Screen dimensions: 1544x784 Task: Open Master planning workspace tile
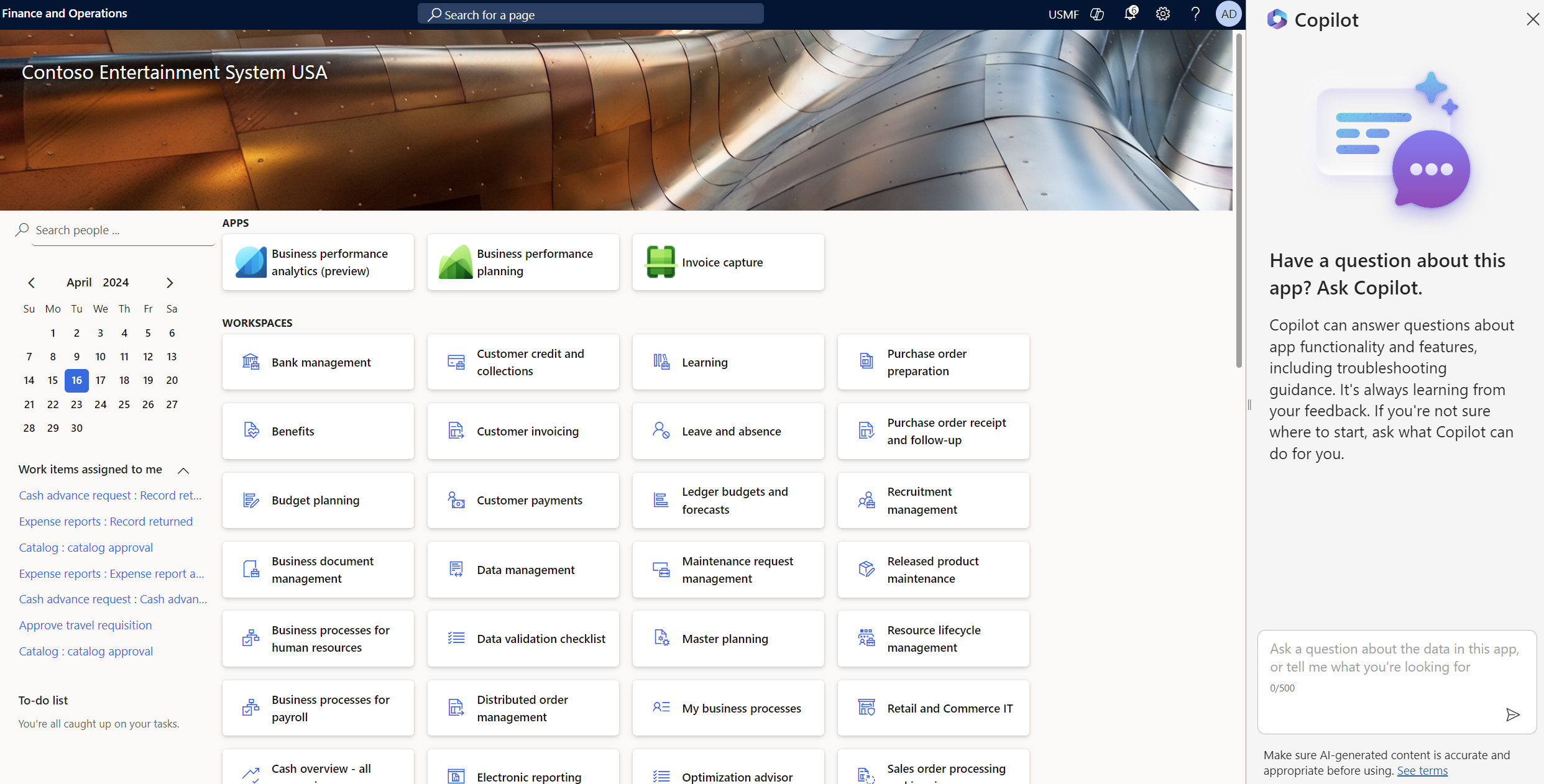point(728,639)
